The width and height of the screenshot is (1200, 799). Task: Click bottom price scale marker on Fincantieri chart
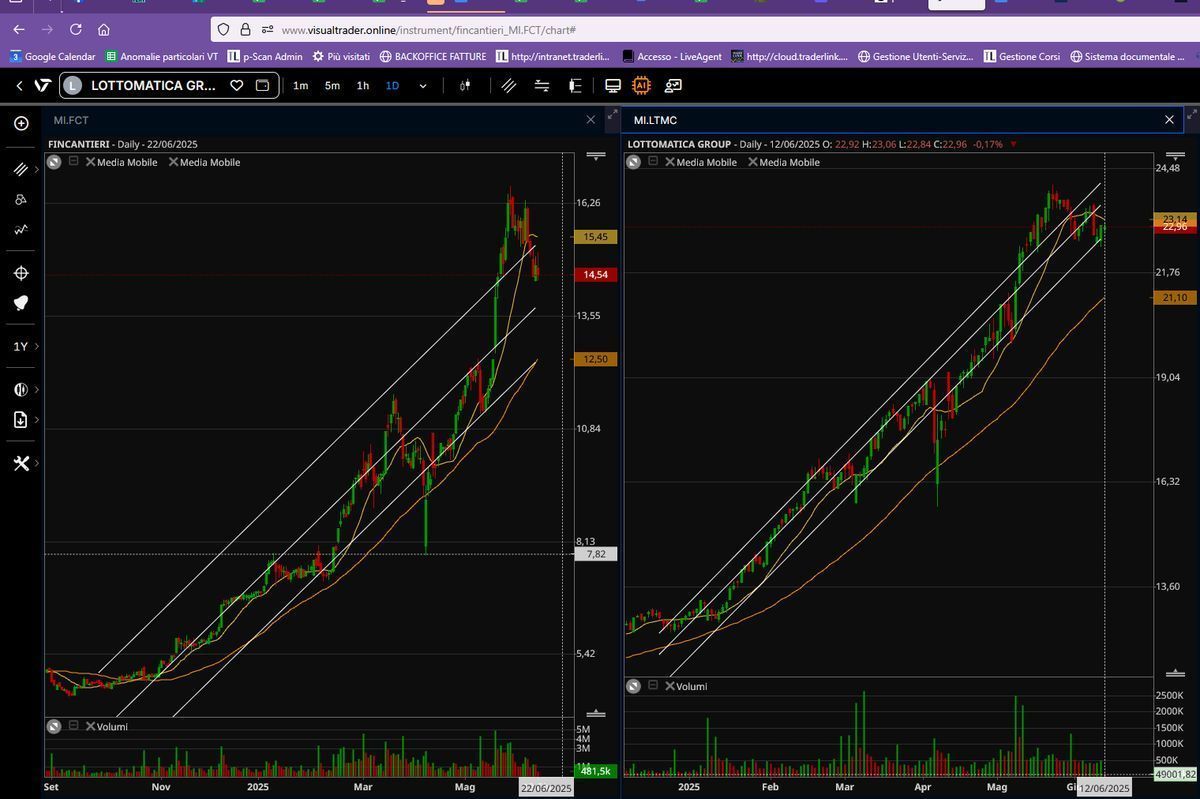[596, 714]
